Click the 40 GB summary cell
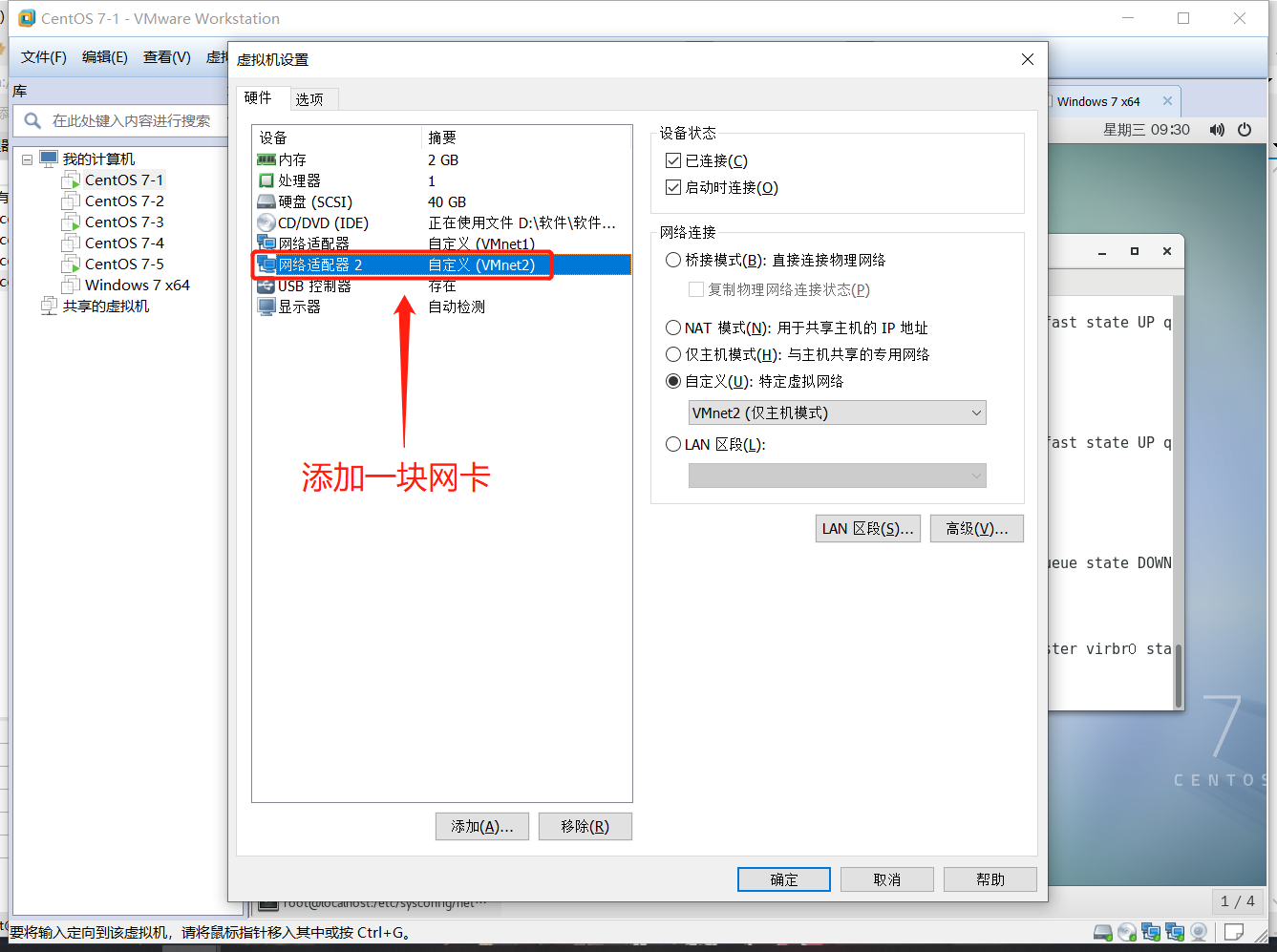Viewport: 1277px width, 952px height. [447, 201]
